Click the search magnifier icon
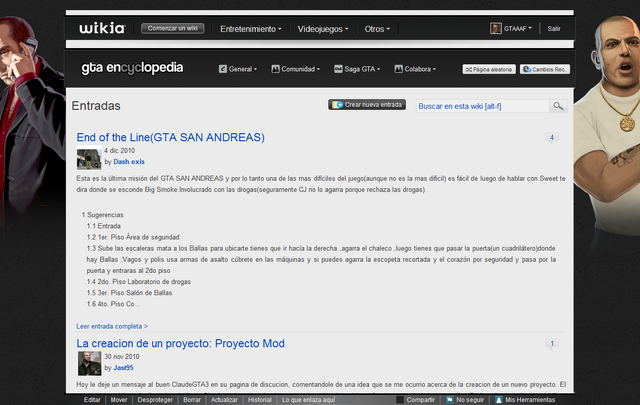Viewport: 640px width, 405px height. [x=558, y=106]
